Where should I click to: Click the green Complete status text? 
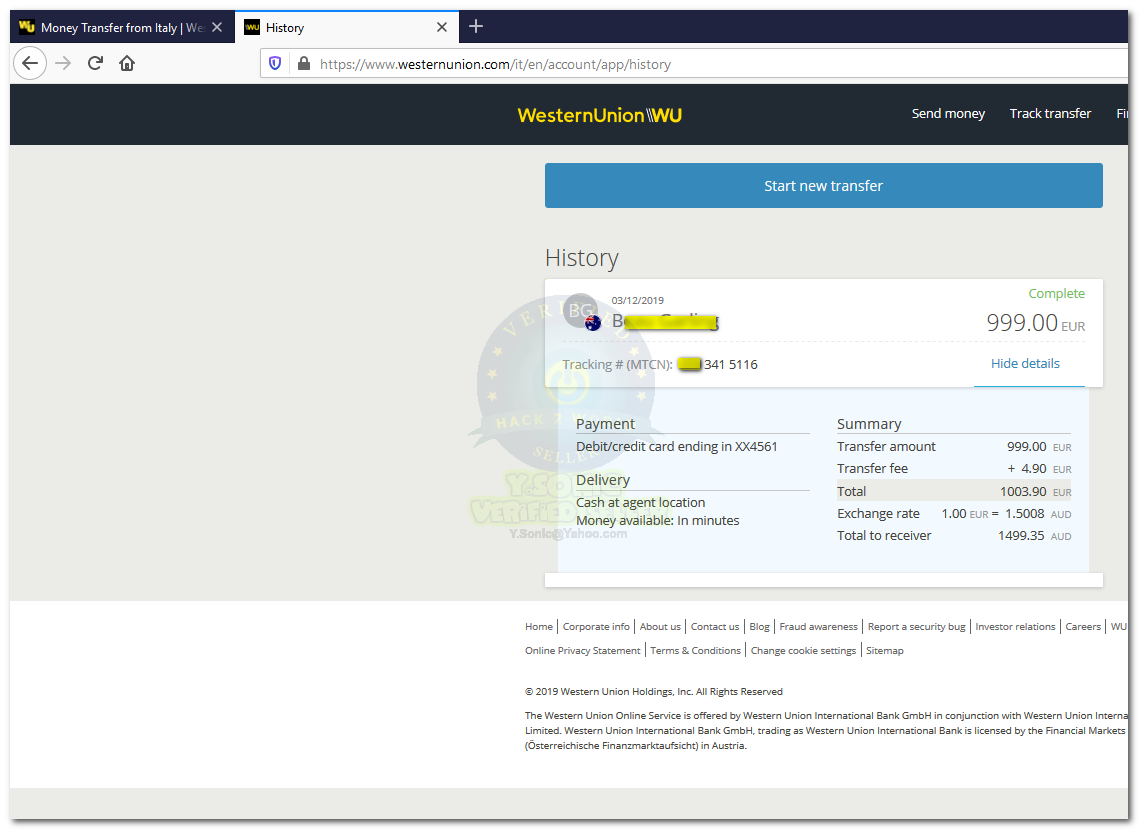click(1056, 293)
